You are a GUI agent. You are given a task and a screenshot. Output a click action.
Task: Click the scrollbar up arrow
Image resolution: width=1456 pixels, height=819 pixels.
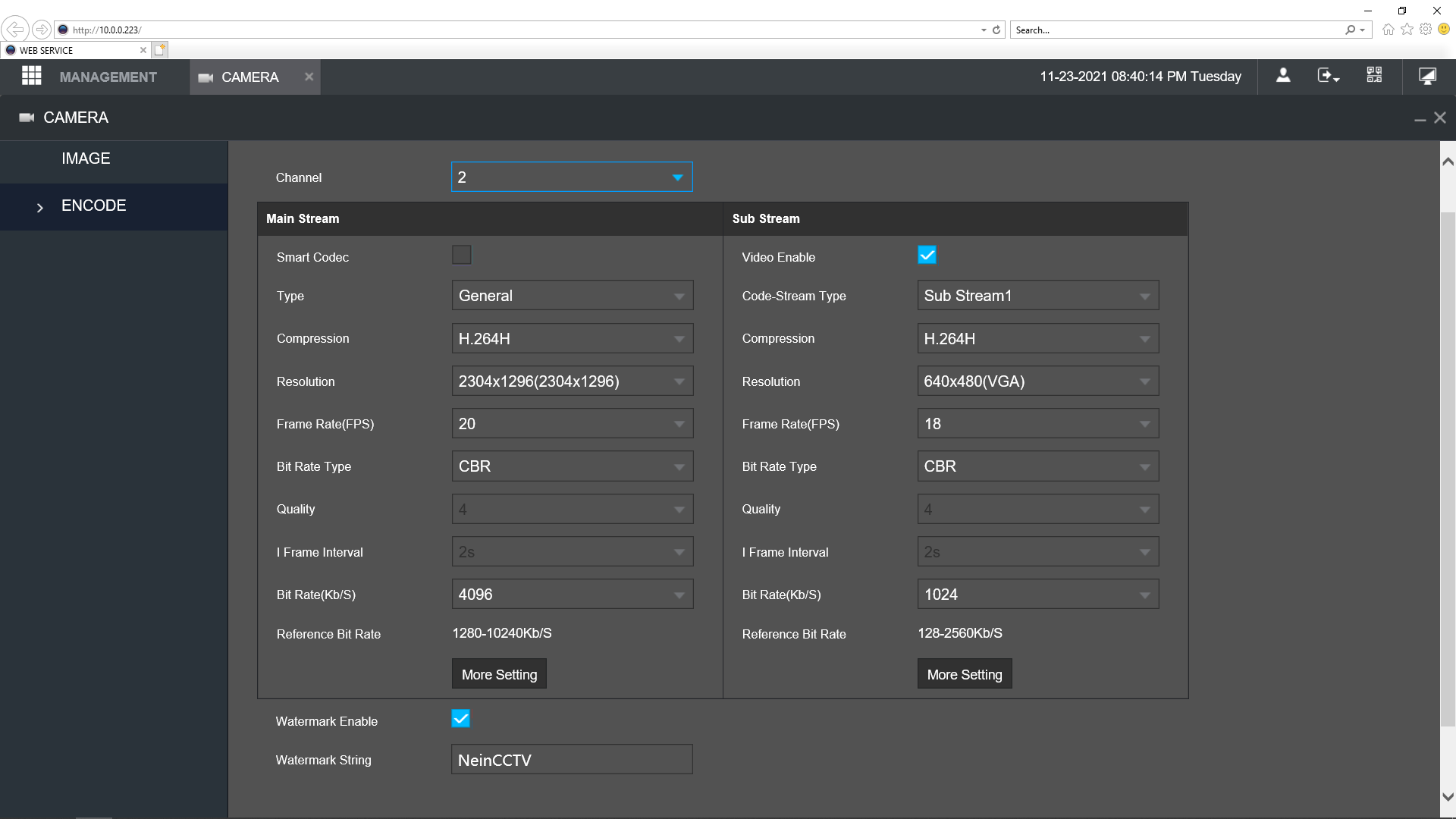point(1448,161)
